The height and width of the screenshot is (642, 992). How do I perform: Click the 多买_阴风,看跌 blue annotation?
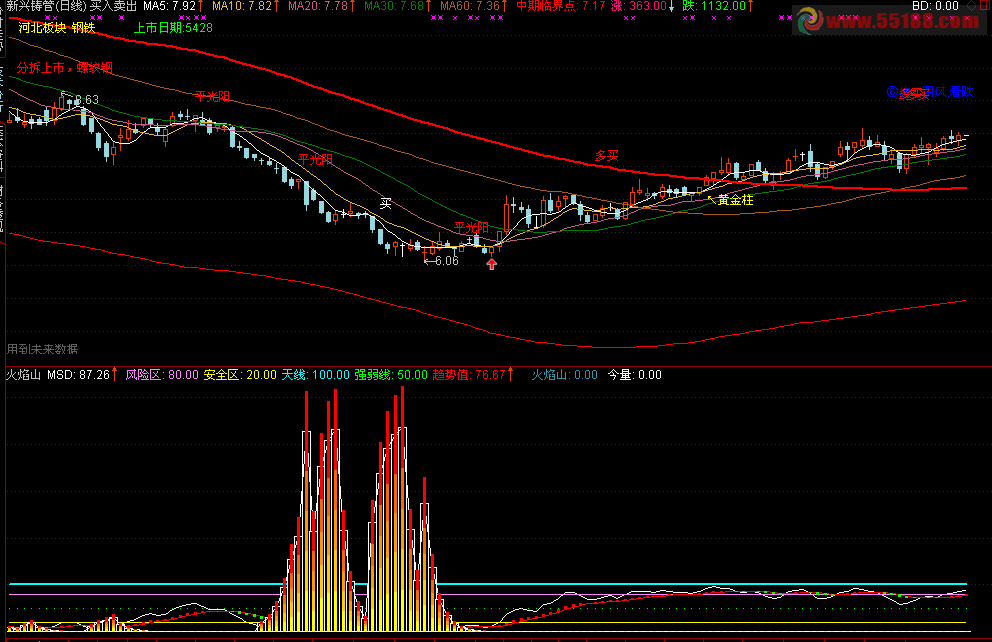930,92
